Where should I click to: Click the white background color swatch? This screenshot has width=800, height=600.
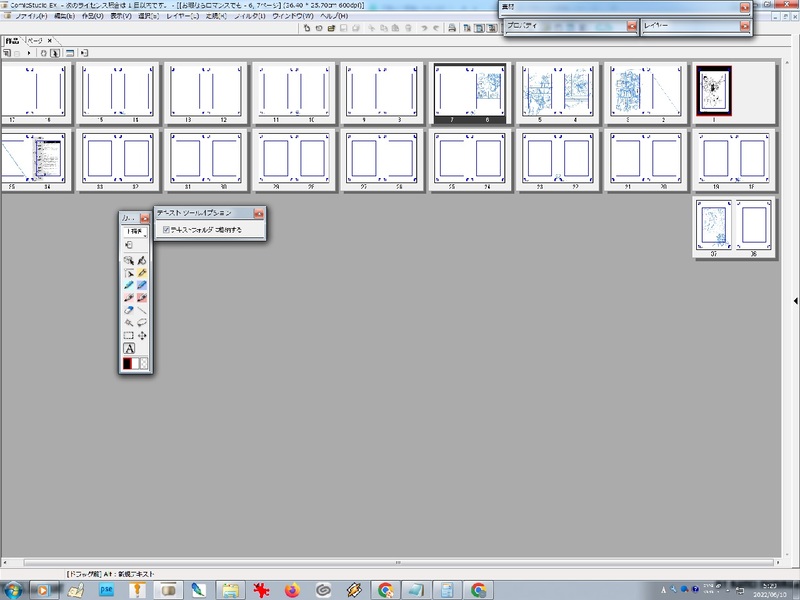[x=136, y=363]
